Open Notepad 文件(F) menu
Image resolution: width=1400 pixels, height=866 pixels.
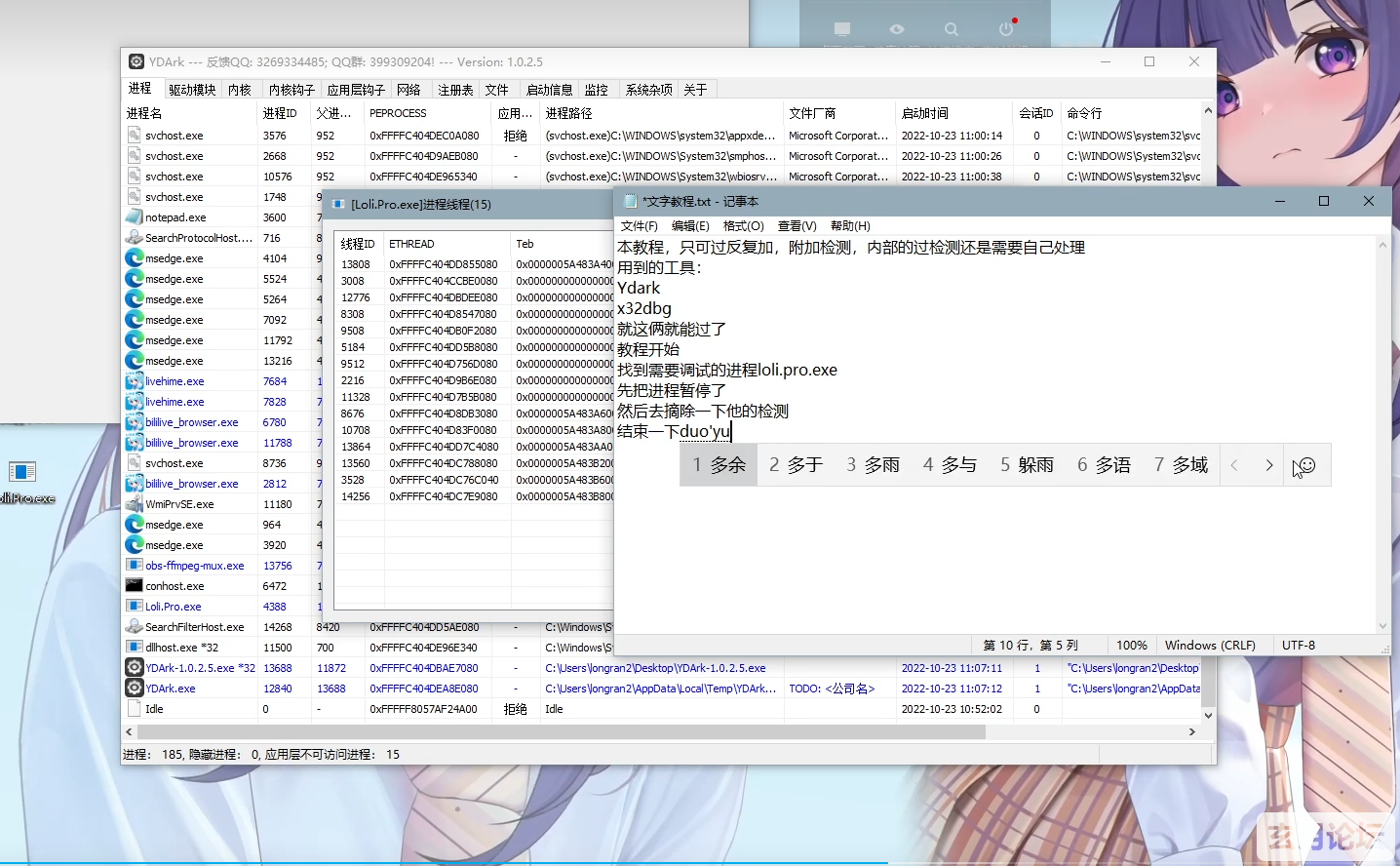point(640,226)
